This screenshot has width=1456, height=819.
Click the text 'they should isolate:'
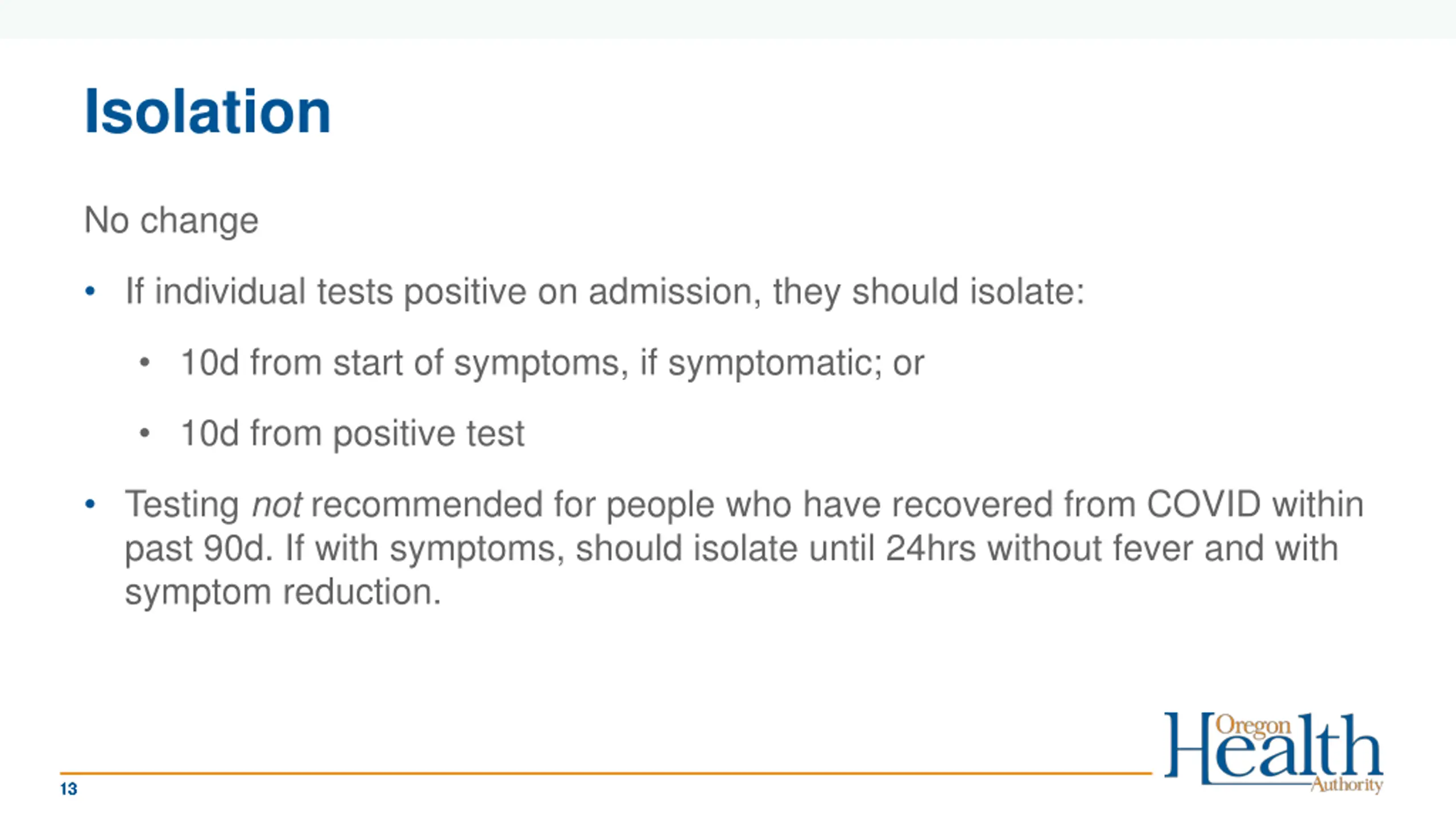pyautogui.click(x=929, y=292)
